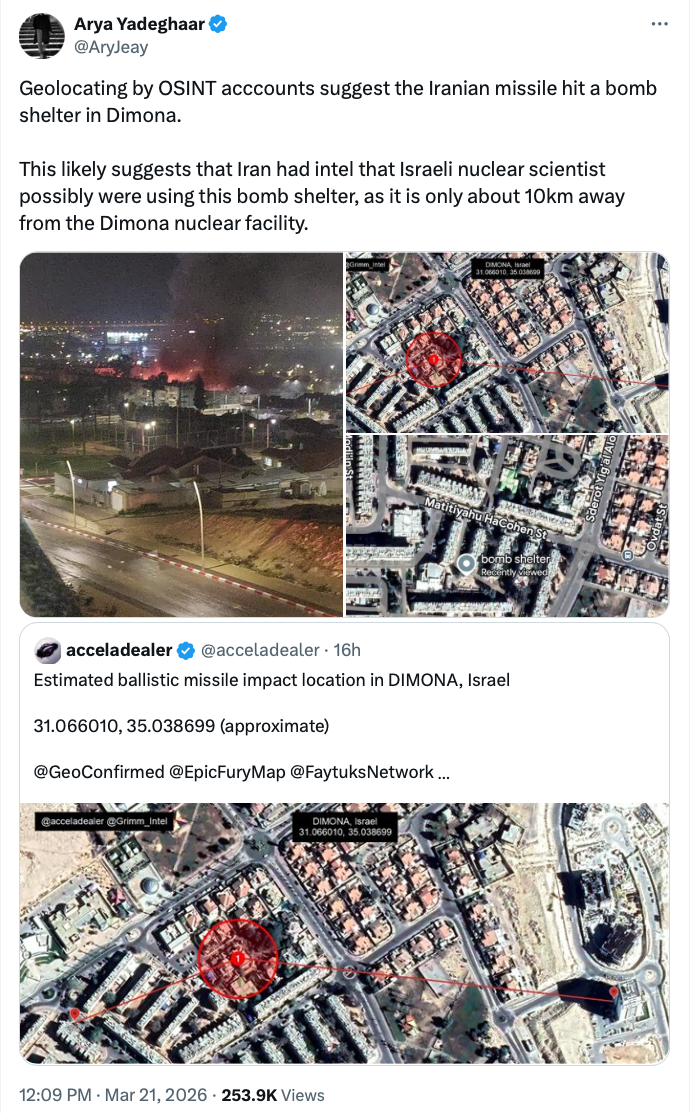Click the bomb shelter map pin

point(466,564)
